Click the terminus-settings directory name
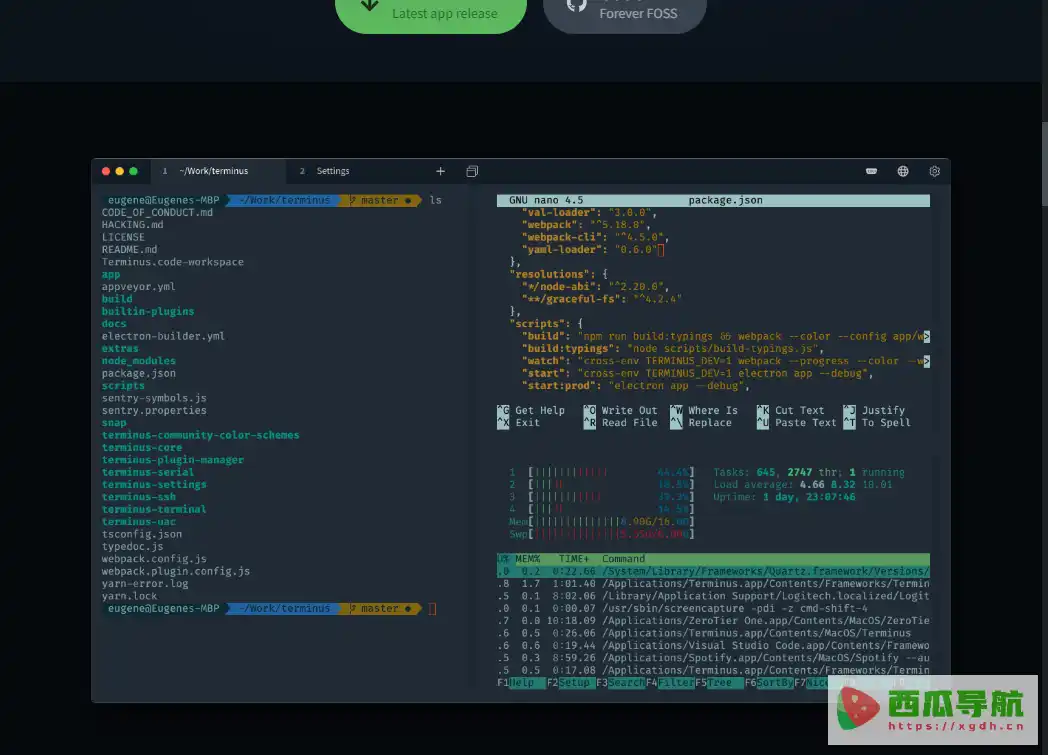 [154, 484]
